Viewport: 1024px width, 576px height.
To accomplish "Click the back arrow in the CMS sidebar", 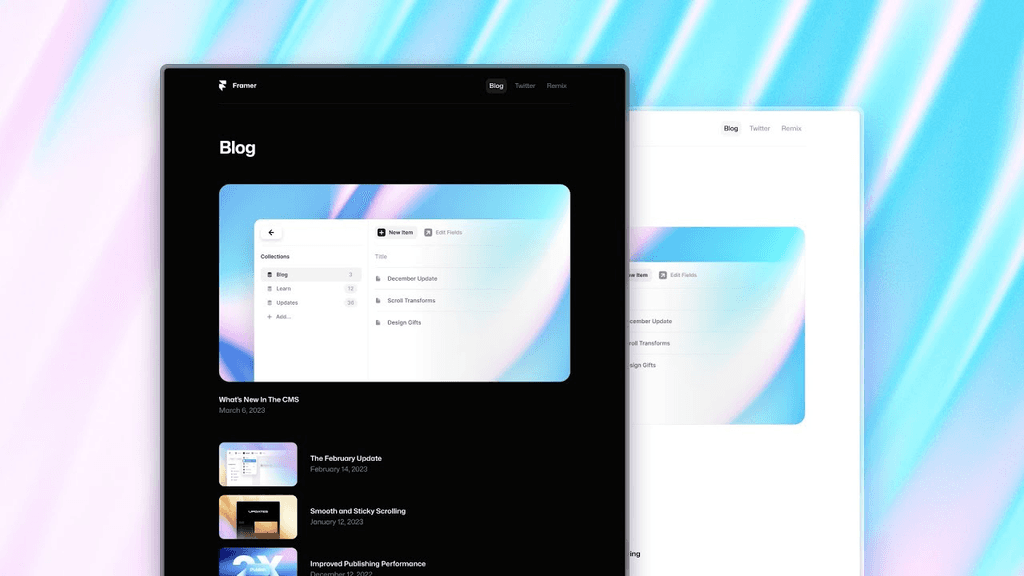I will coord(271,231).
